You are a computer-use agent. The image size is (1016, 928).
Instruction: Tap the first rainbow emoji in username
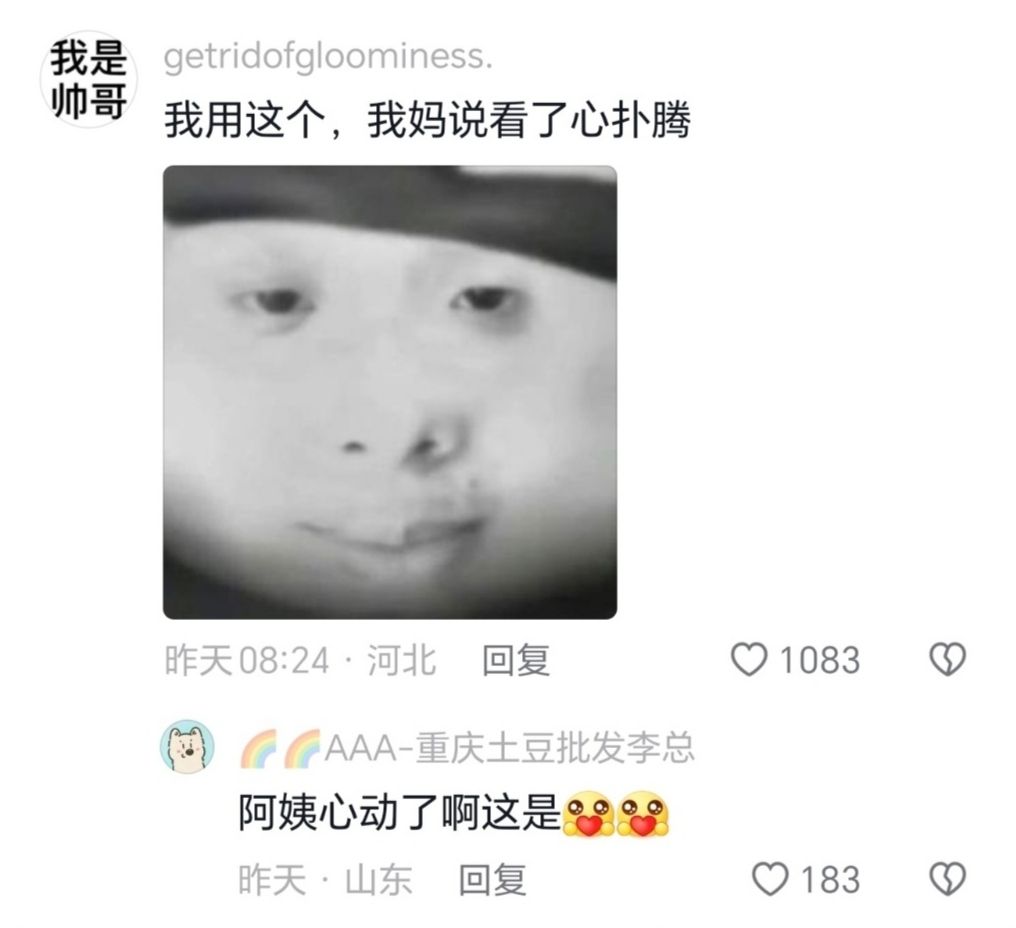[258, 748]
